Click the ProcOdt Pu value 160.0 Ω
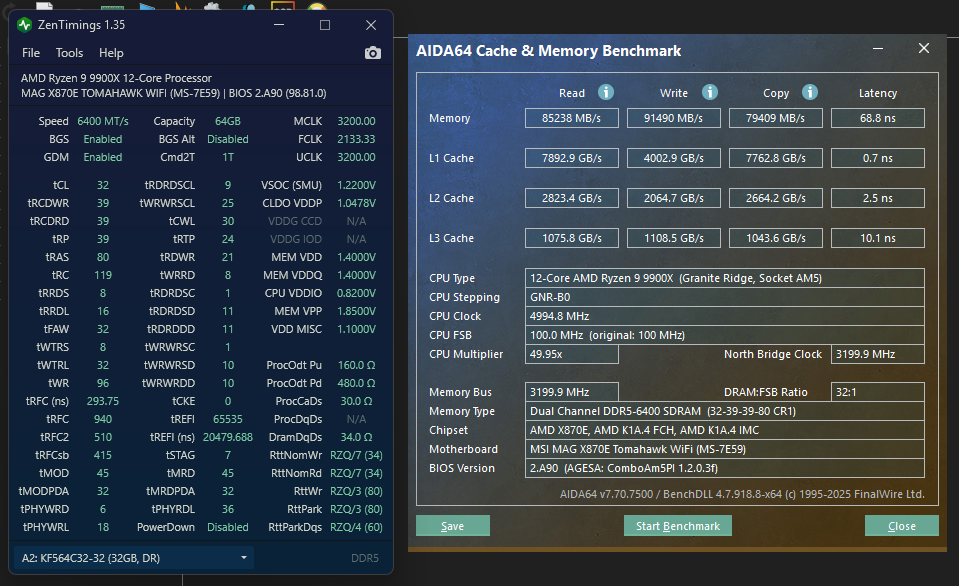Image resolution: width=959 pixels, height=586 pixels. click(357, 365)
